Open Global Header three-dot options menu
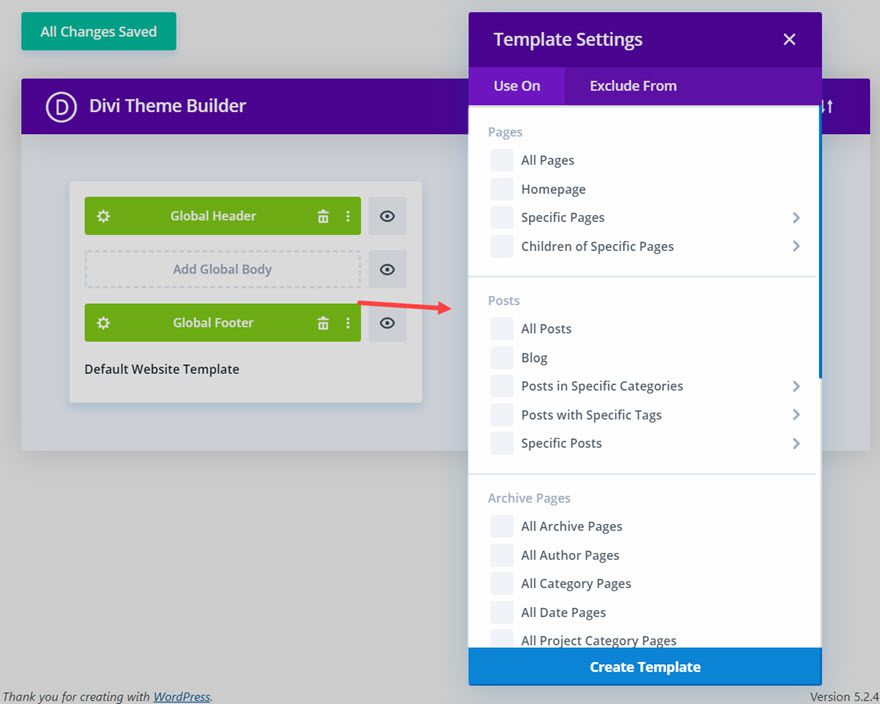 348,216
